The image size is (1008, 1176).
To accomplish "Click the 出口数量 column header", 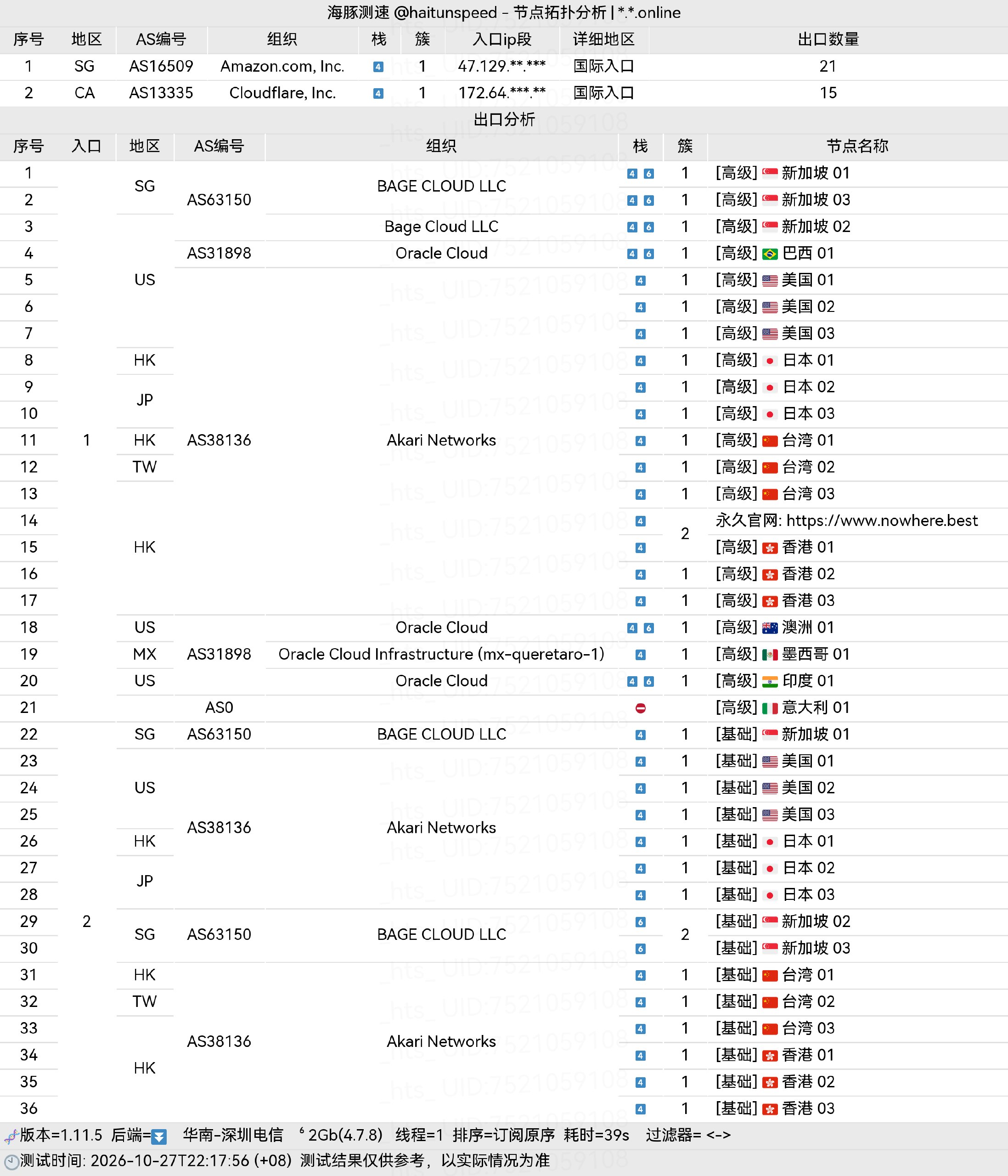I will [828, 39].
